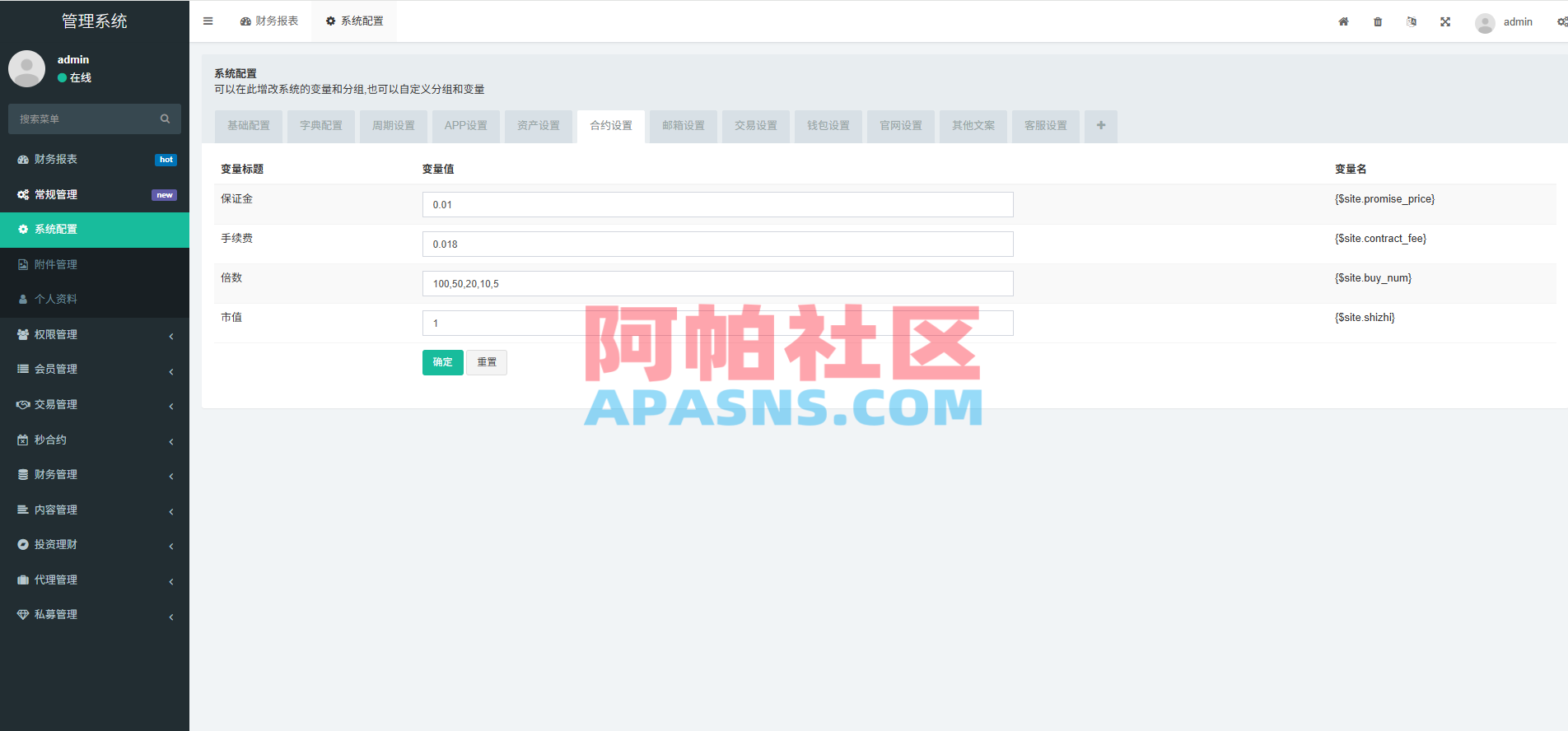Switch to 邮箱设置 tab
The width and height of the screenshot is (1568, 731).
[684, 126]
